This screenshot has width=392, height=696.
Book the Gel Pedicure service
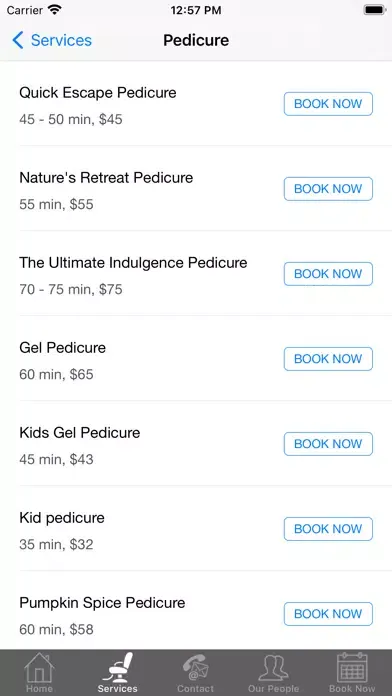coord(328,359)
